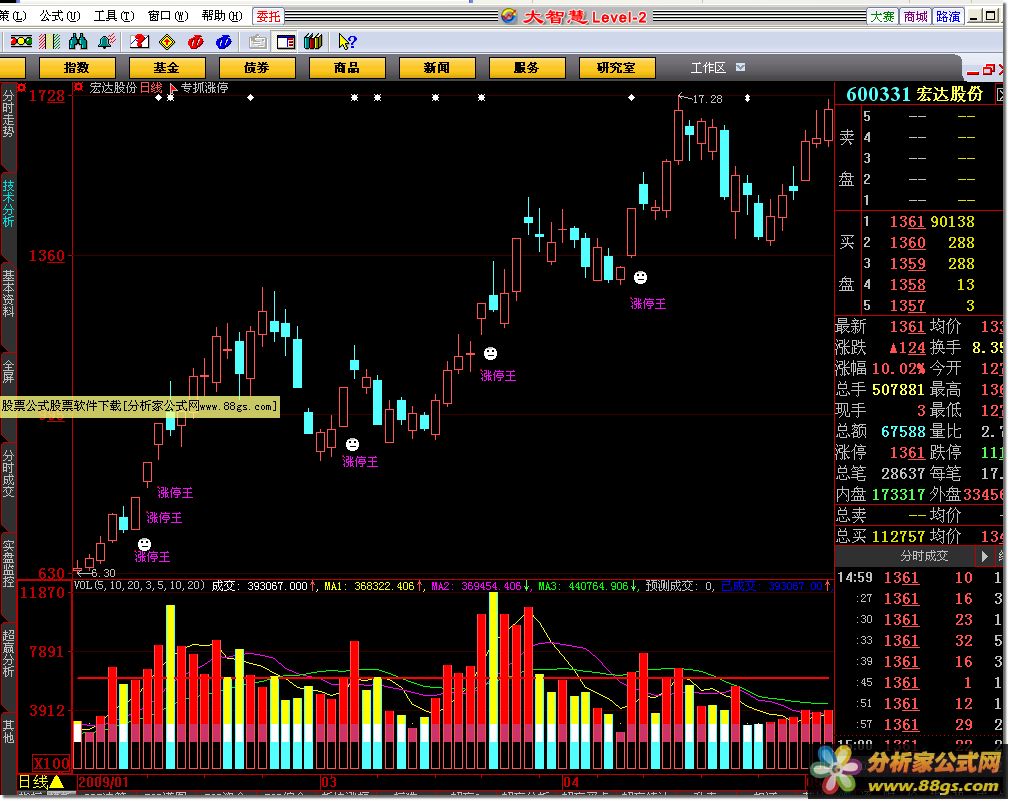1010x801 pixels.
Task: Select the 指数 category tab
Action: click(77, 68)
